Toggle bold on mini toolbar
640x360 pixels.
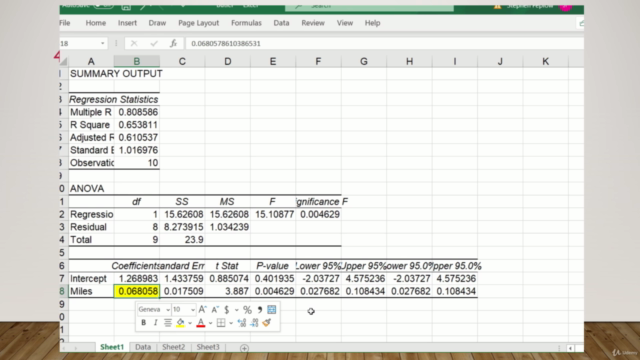[143, 323]
